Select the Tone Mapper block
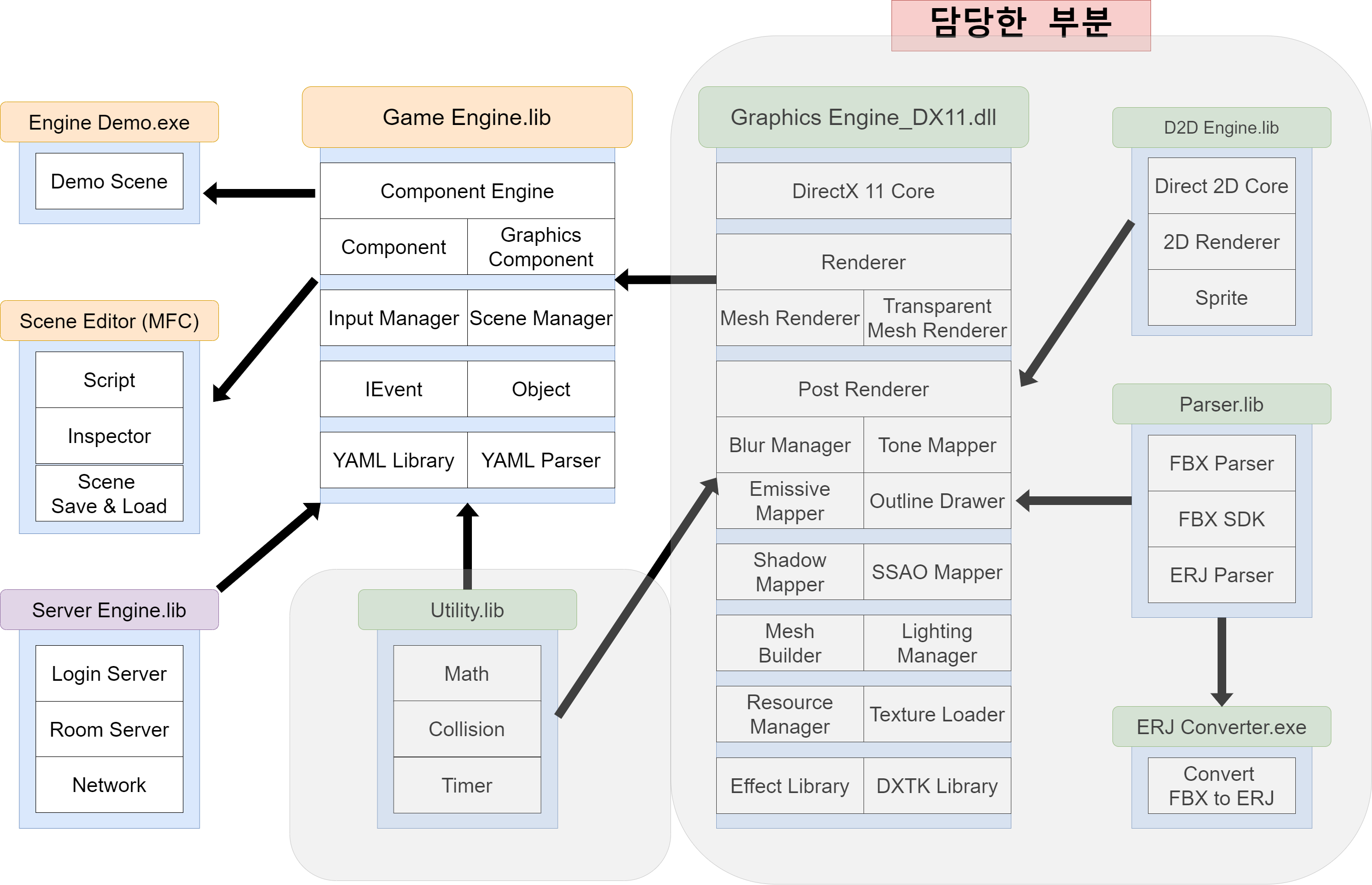1372x885 pixels. (937, 445)
